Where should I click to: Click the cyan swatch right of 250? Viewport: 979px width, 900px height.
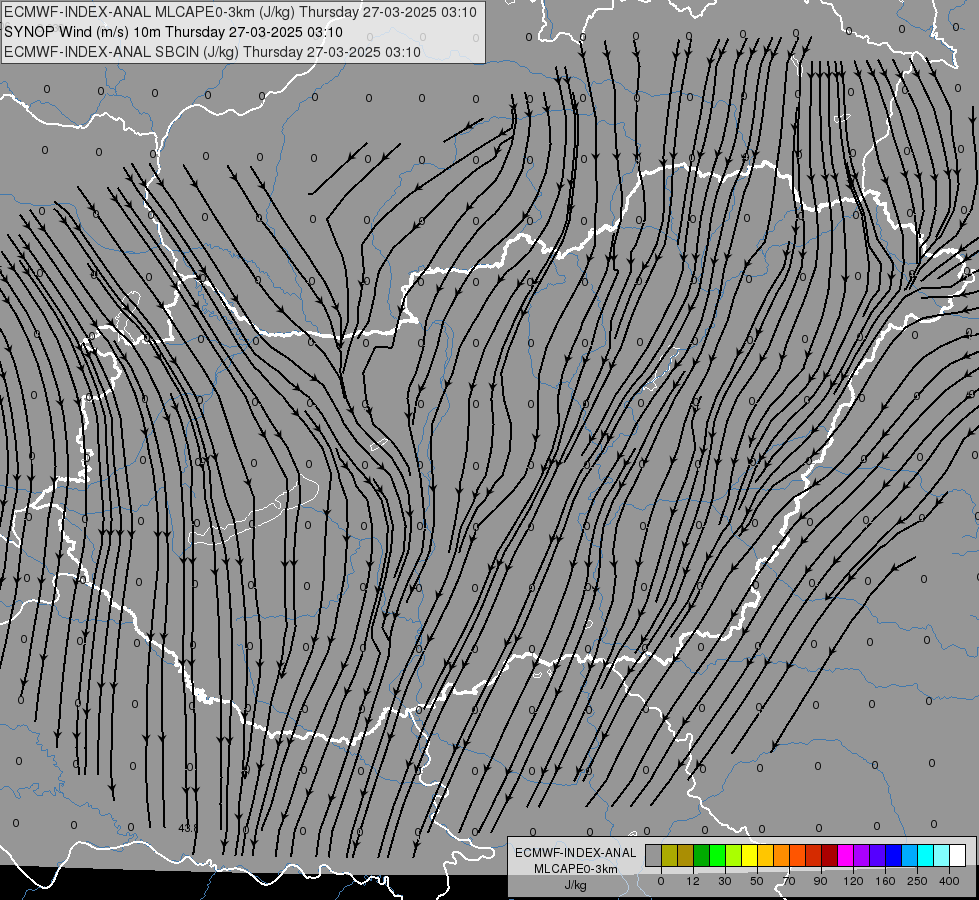[926, 855]
